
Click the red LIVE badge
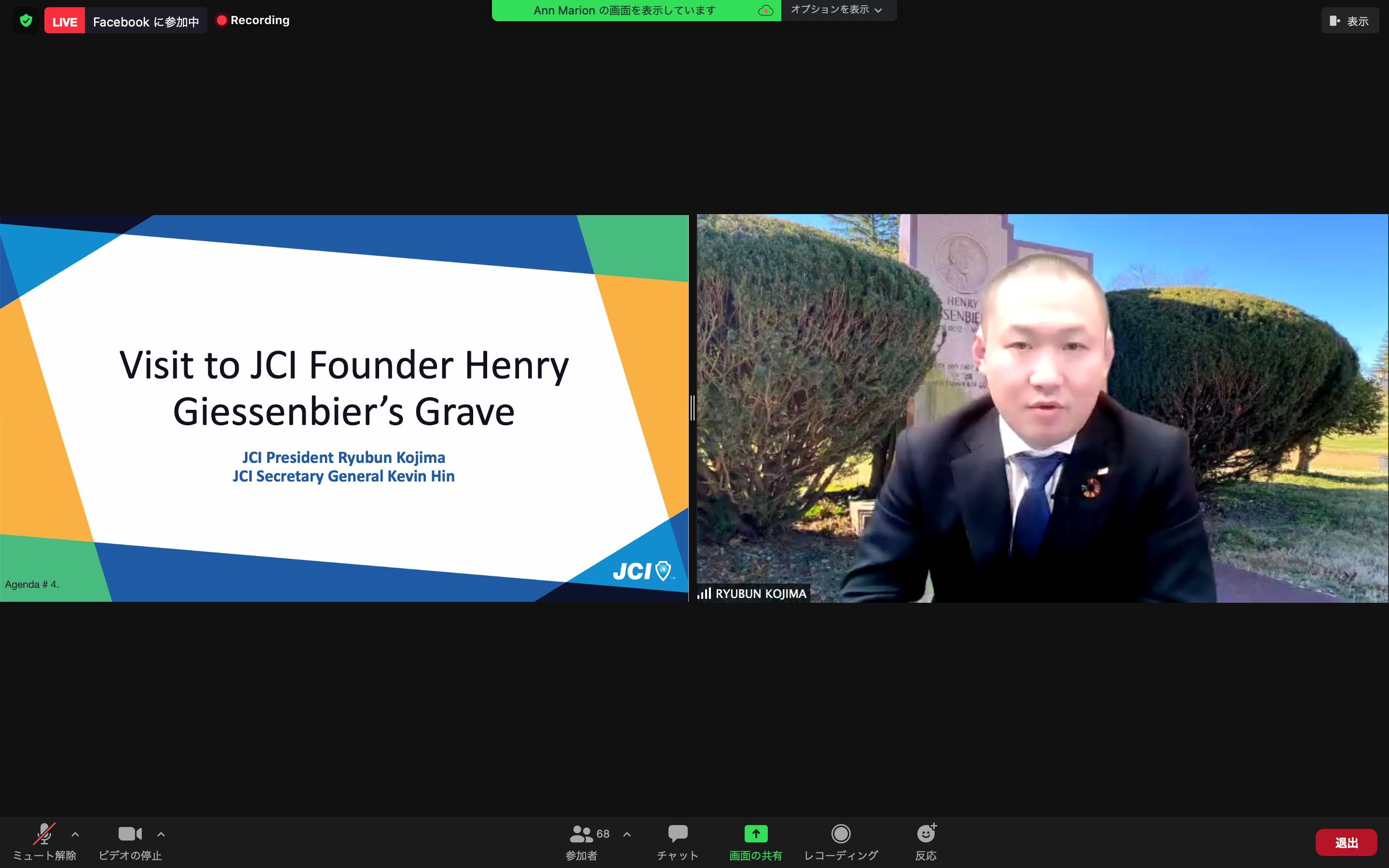coord(64,21)
